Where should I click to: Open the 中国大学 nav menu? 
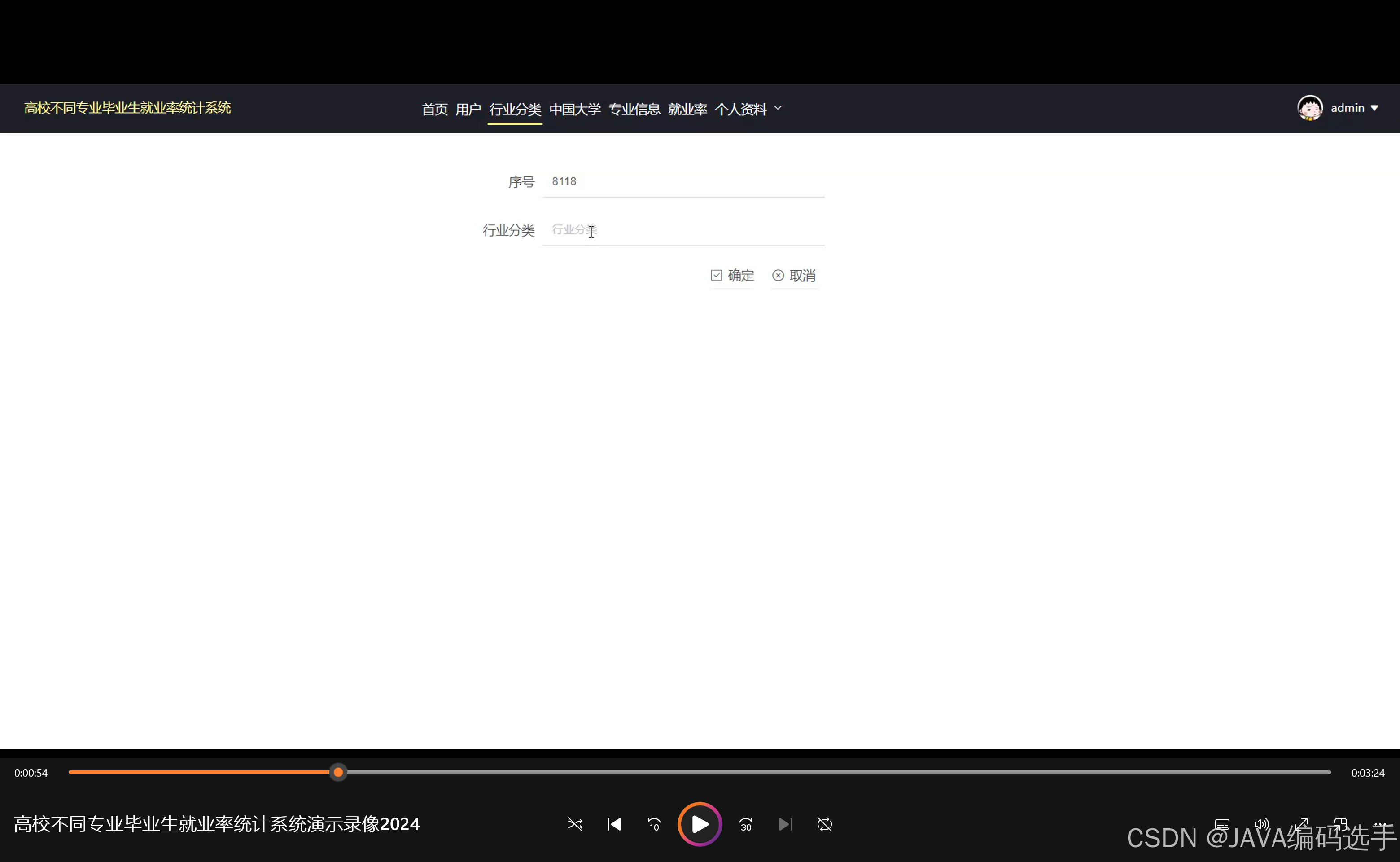574,109
